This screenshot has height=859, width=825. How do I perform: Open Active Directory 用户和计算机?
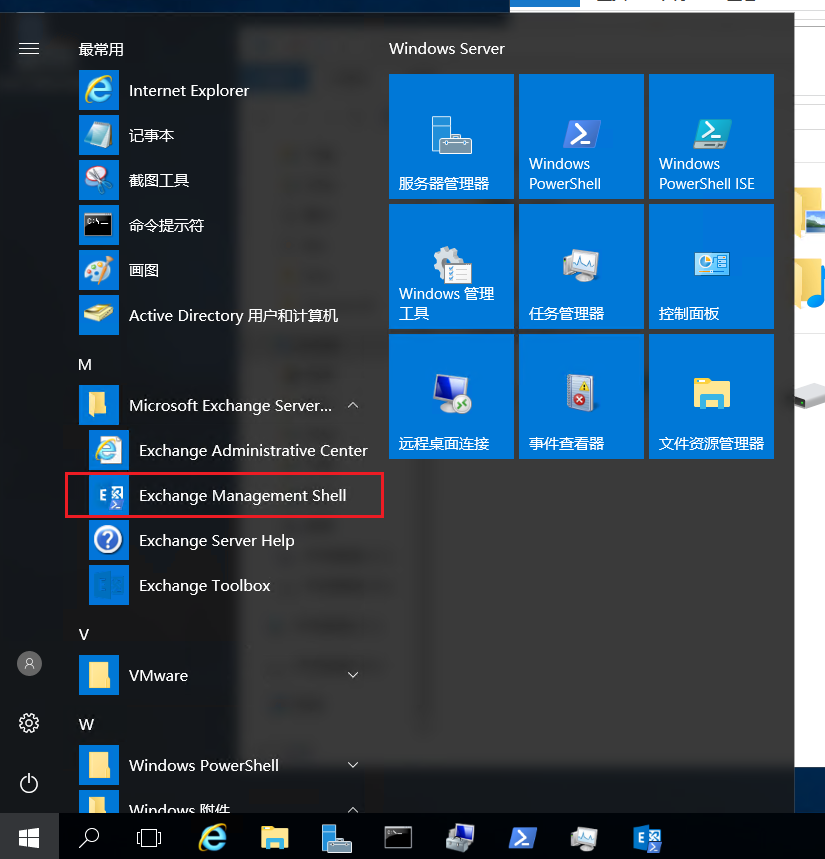click(x=219, y=315)
